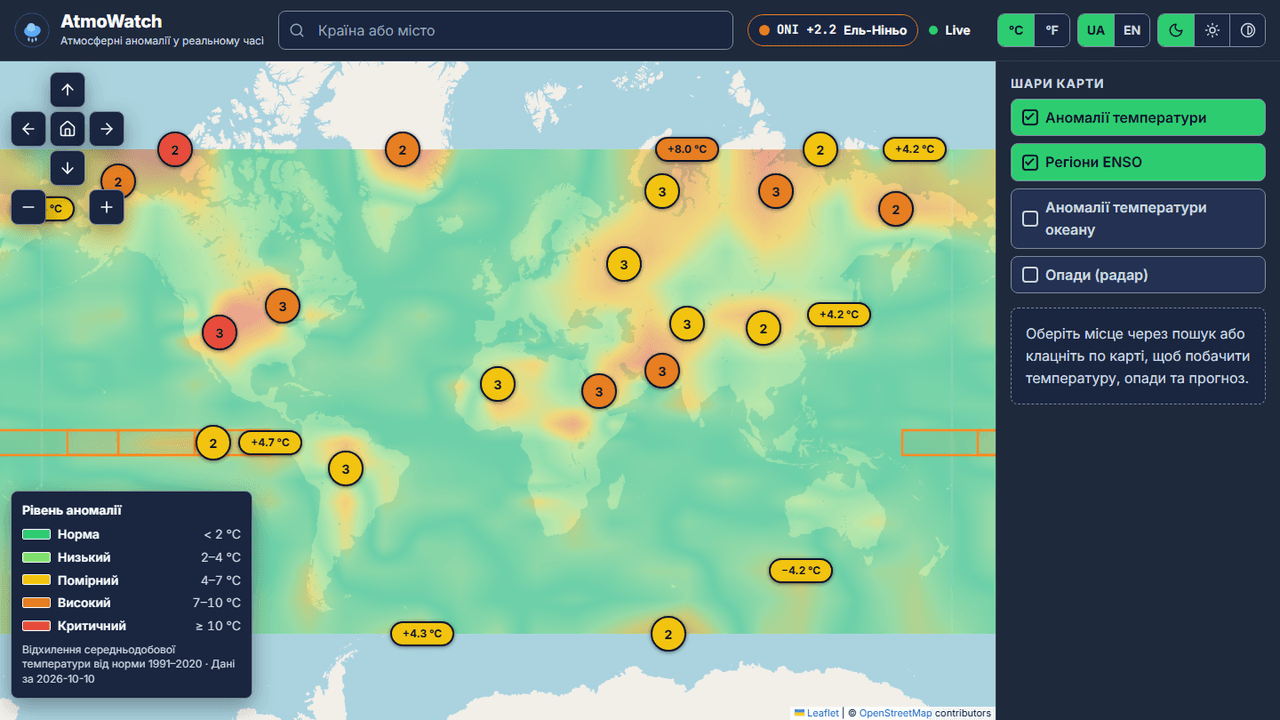This screenshot has height=720, width=1280.
Task: Pan the map left with arrow button
Action: 28,129
